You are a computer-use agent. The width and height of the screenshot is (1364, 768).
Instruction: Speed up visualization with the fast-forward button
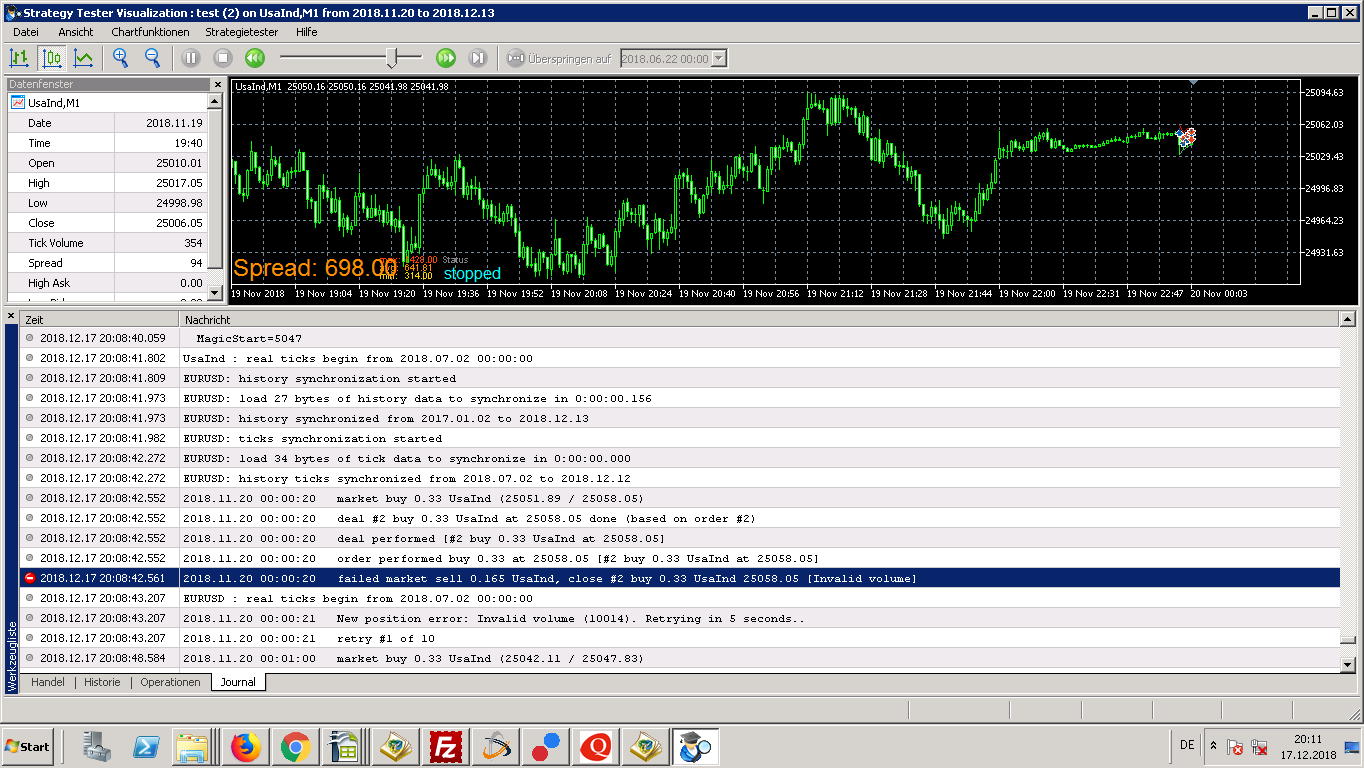[x=446, y=58]
